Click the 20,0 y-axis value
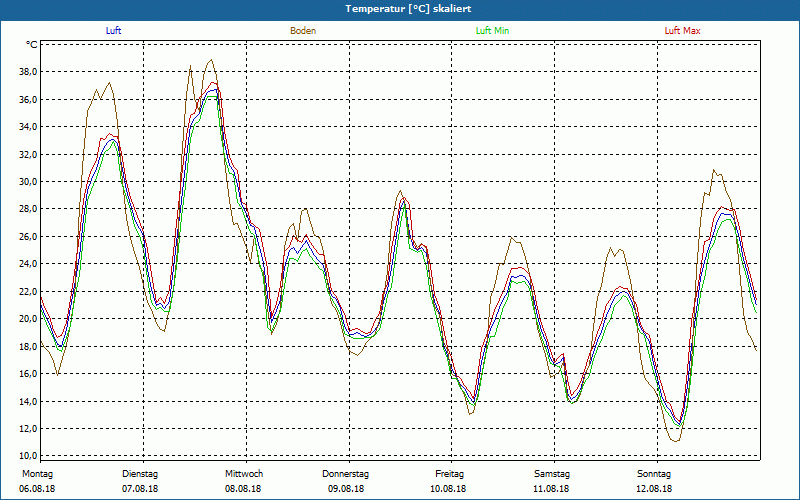Viewport: 800px width, 500px height. pos(29,319)
